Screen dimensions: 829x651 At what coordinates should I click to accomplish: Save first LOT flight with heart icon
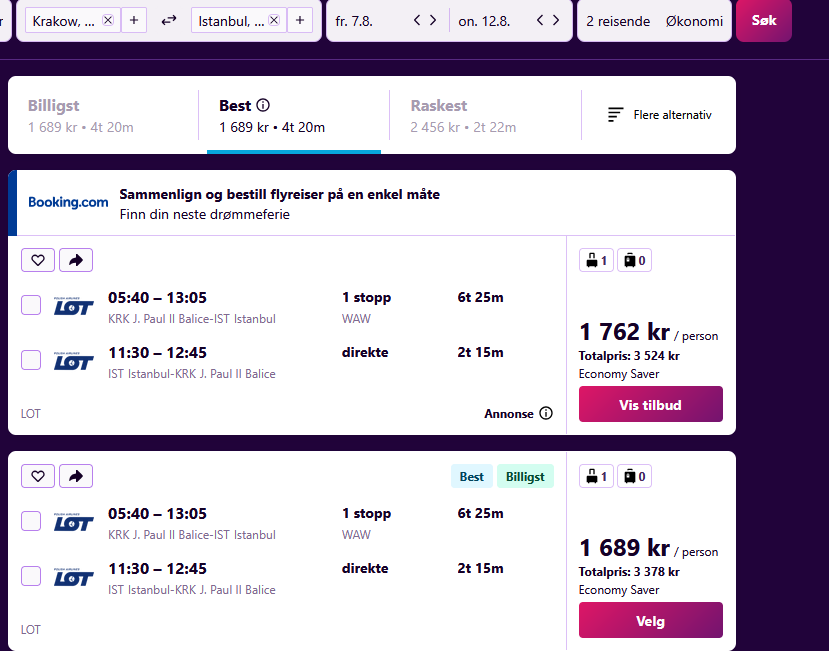point(38,260)
